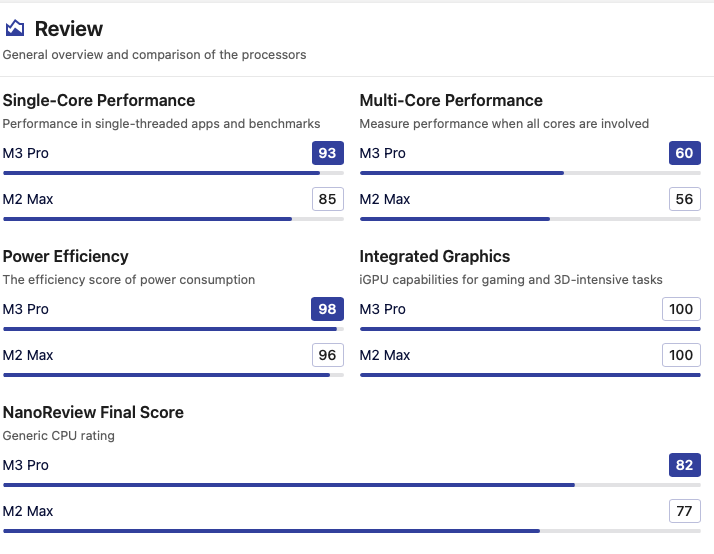Click M2 Max final score badge 77
Viewport: 714px width, 554px height.
[684, 511]
